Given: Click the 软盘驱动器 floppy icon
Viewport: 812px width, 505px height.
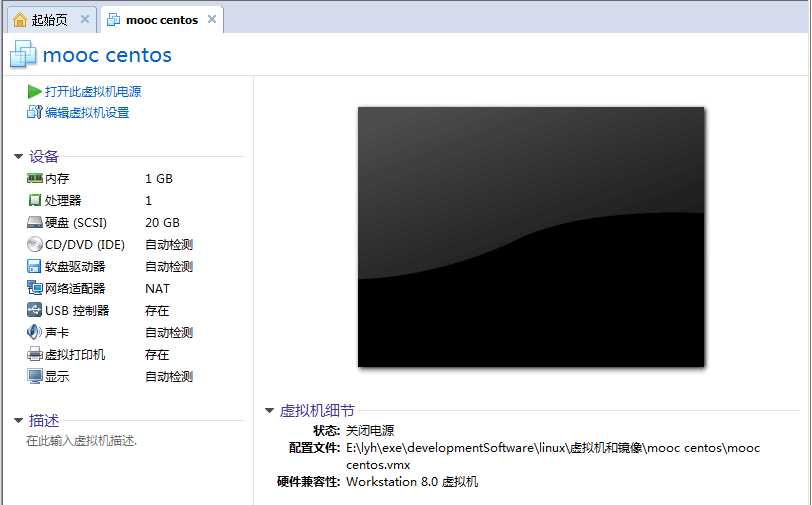Looking at the screenshot, I should pyautogui.click(x=34, y=266).
